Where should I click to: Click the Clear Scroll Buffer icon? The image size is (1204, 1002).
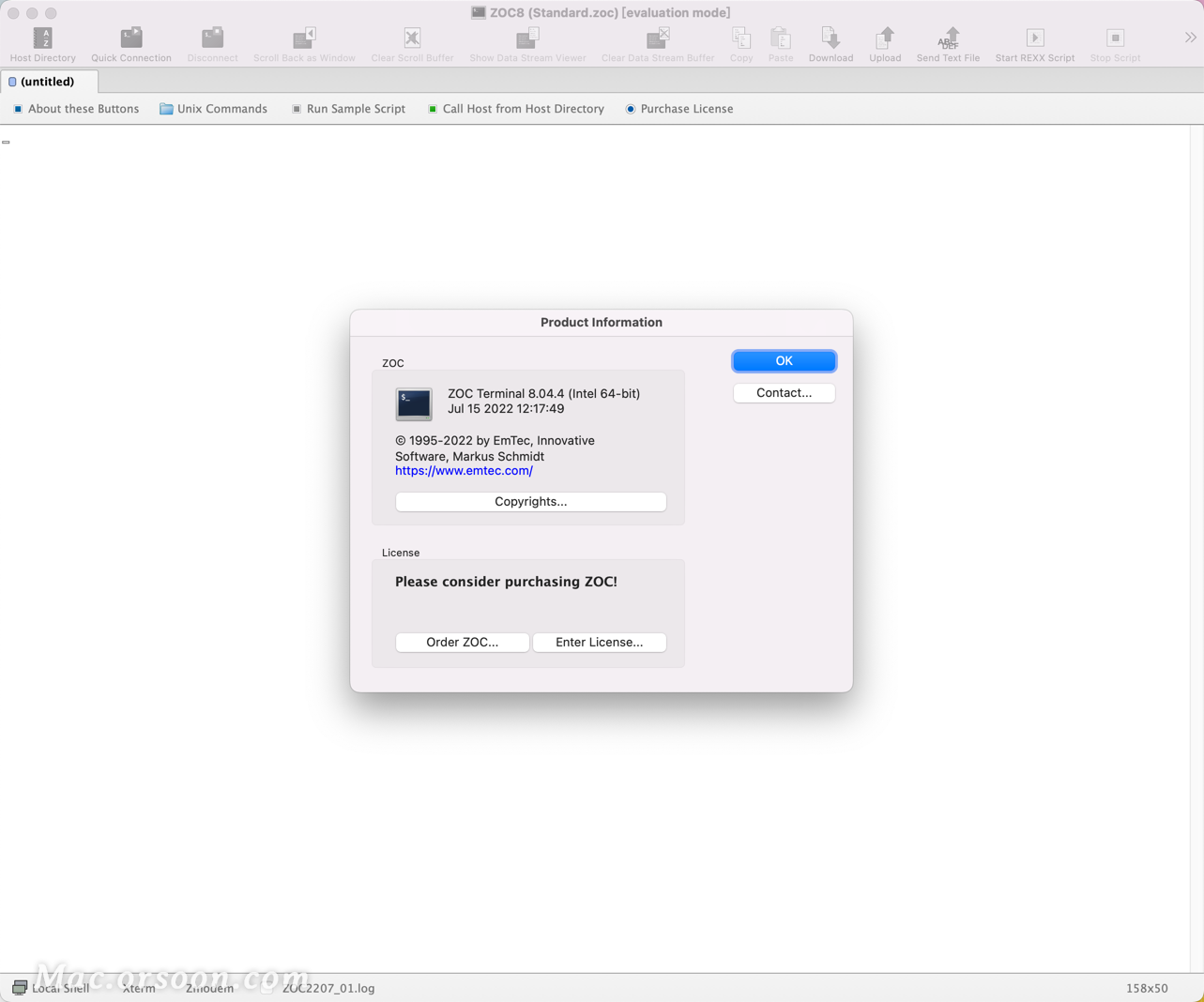(412, 38)
